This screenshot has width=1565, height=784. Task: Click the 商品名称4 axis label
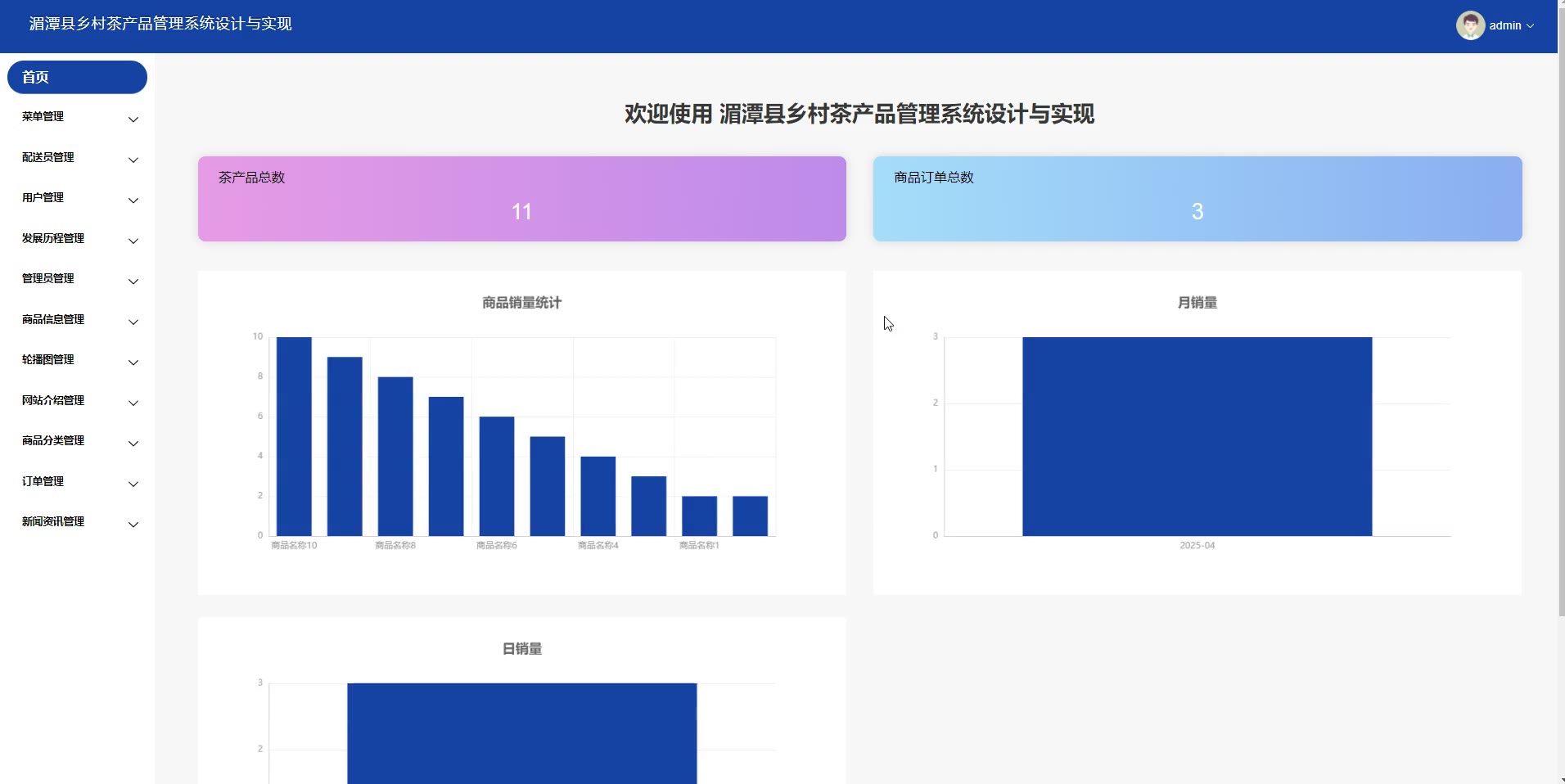point(598,545)
